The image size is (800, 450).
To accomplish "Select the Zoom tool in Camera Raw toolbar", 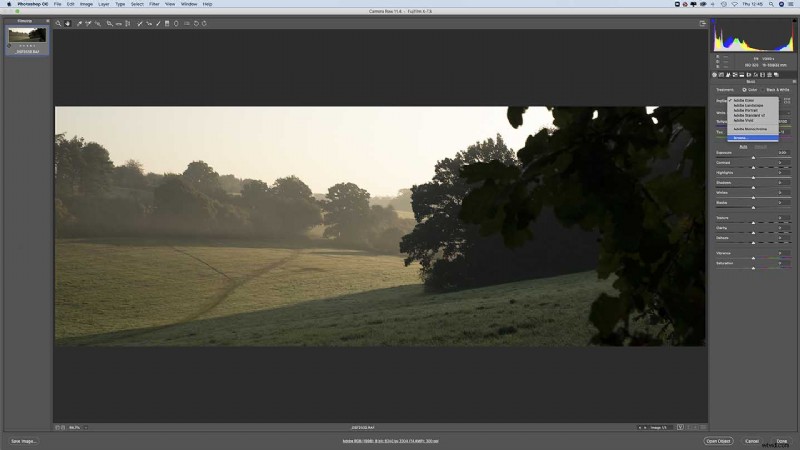I will tap(58, 23).
